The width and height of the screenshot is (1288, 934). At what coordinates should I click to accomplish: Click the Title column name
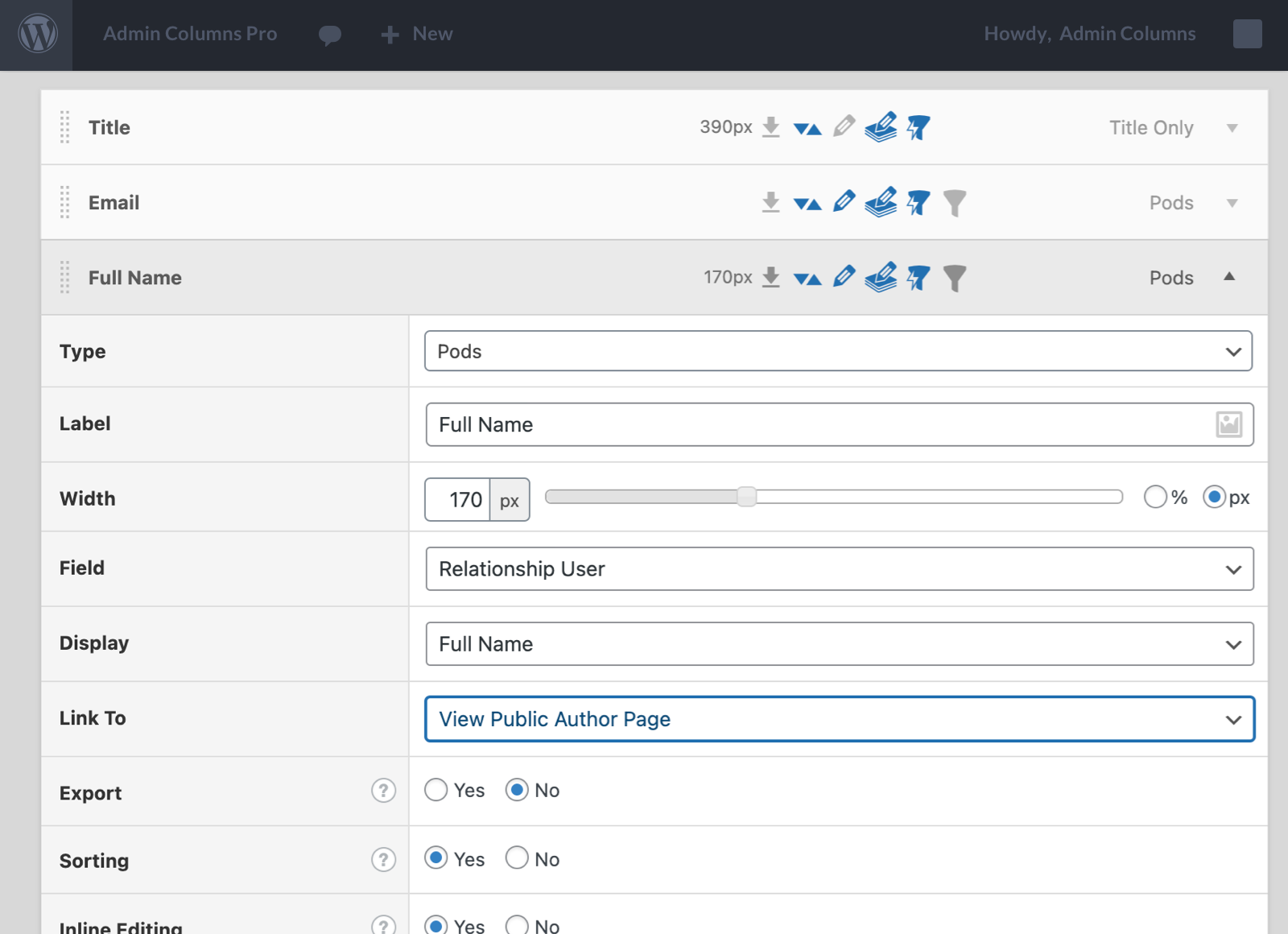(109, 127)
